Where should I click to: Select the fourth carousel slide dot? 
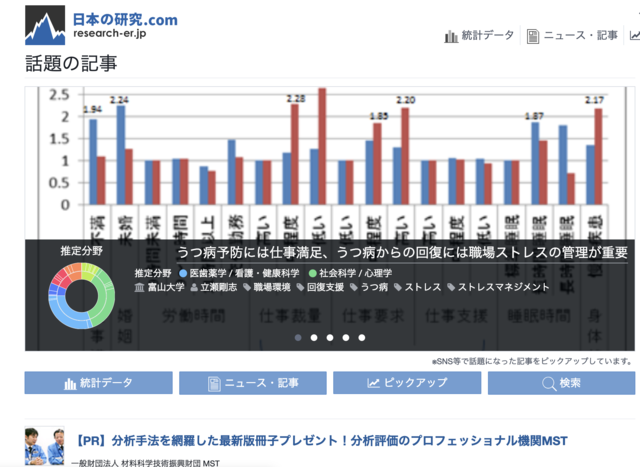click(x=346, y=338)
